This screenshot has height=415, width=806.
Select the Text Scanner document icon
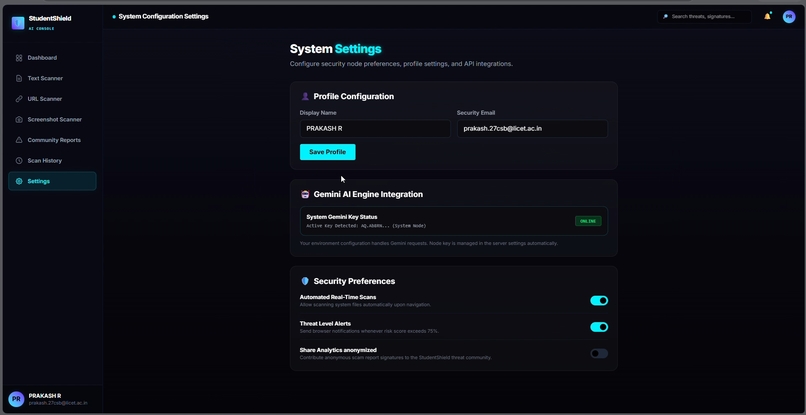pos(19,79)
